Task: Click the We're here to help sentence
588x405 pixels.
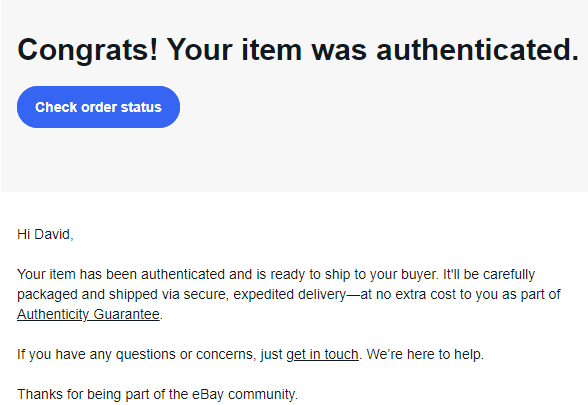Action: tap(425, 354)
